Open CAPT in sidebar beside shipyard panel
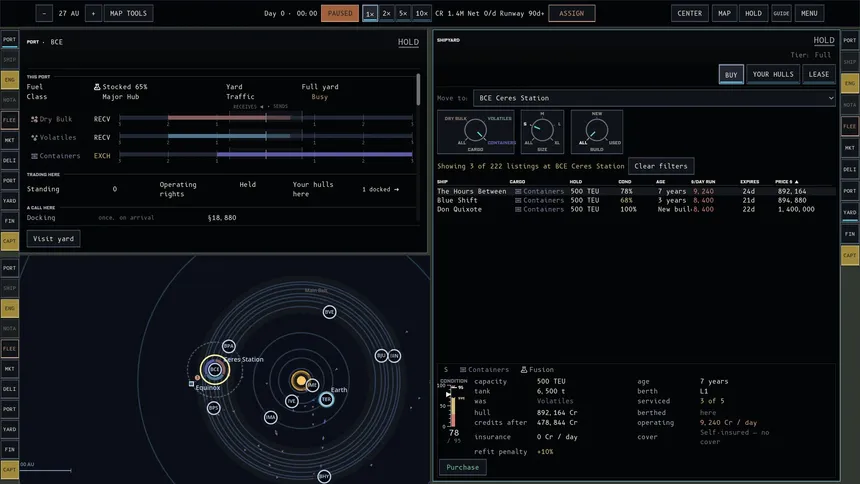860x484 pixels. 850,255
